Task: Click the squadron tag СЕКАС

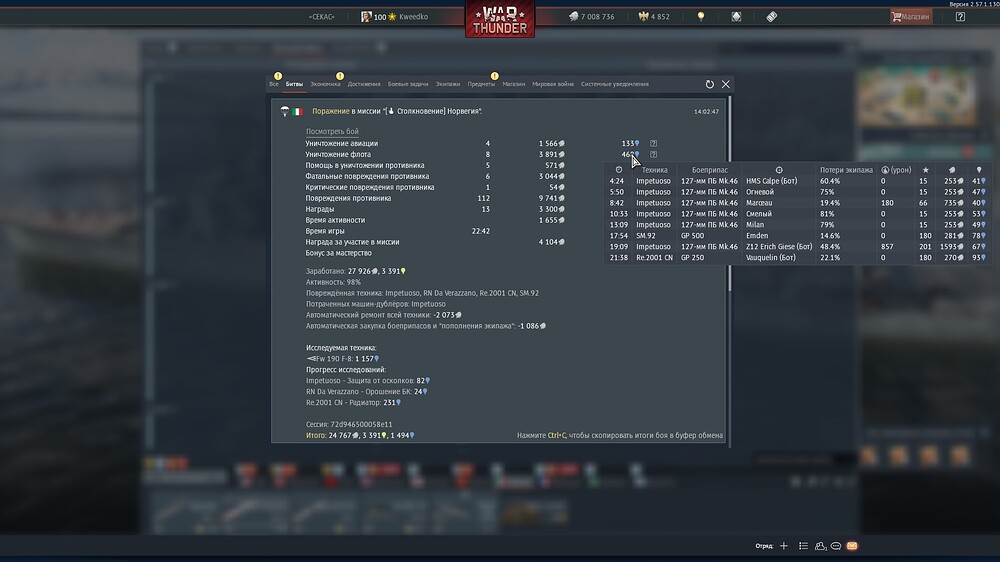Action: (x=321, y=17)
